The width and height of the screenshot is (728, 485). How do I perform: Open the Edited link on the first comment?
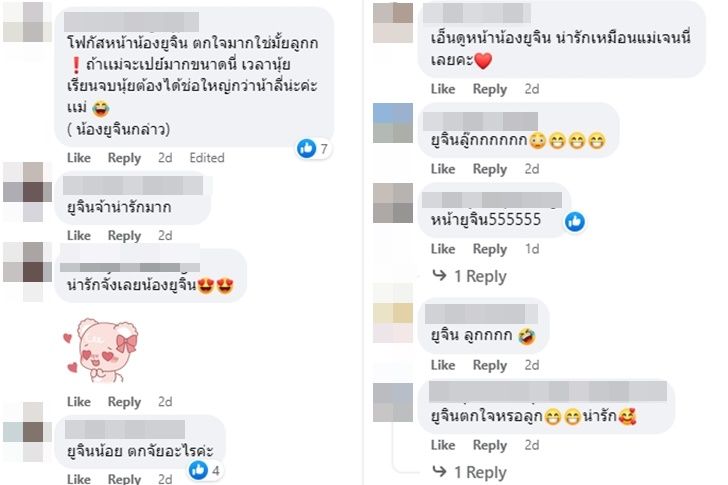click(x=207, y=158)
